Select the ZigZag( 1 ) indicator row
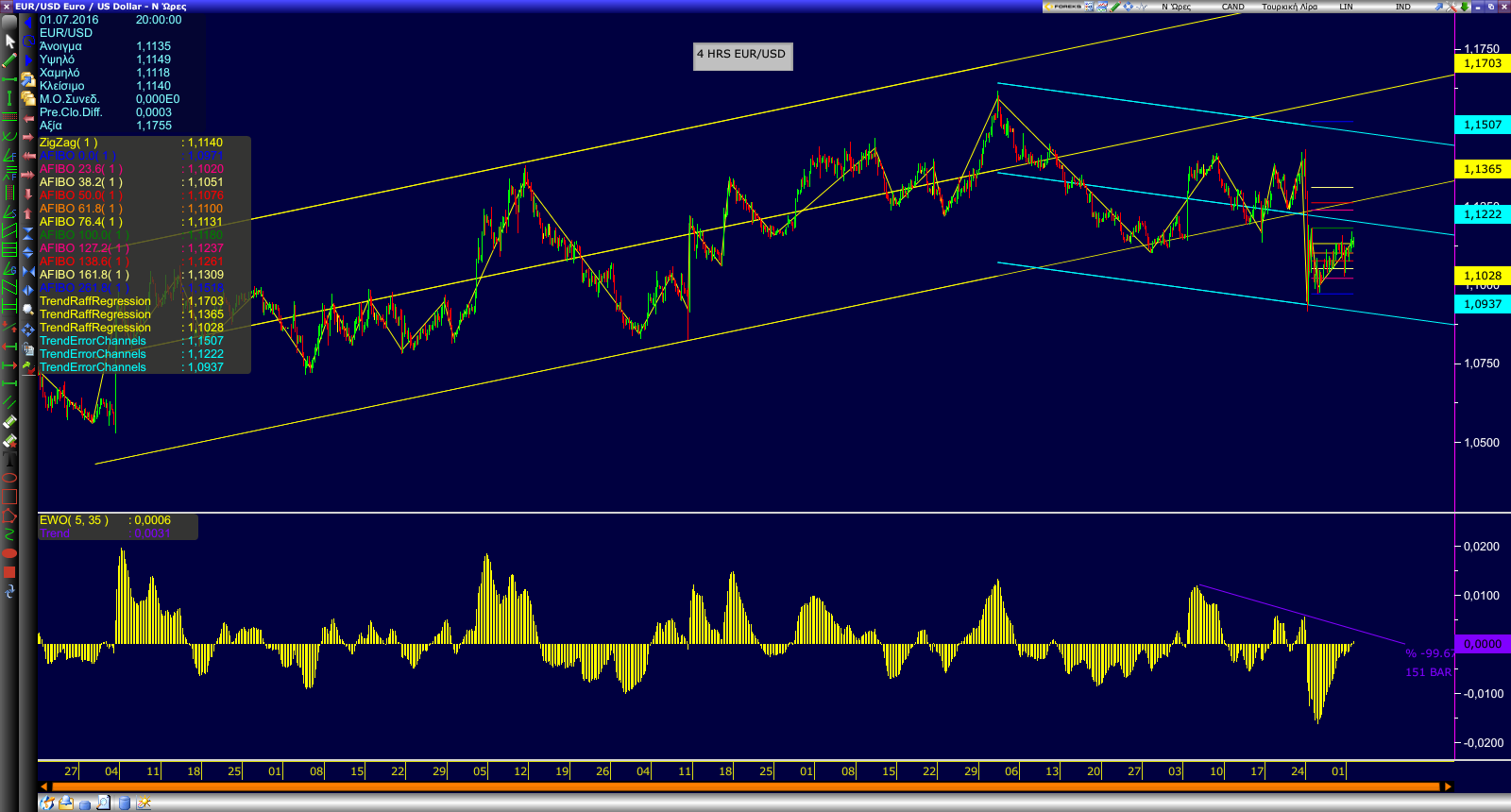Viewport: 1511px width, 812px height. [131, 143]
